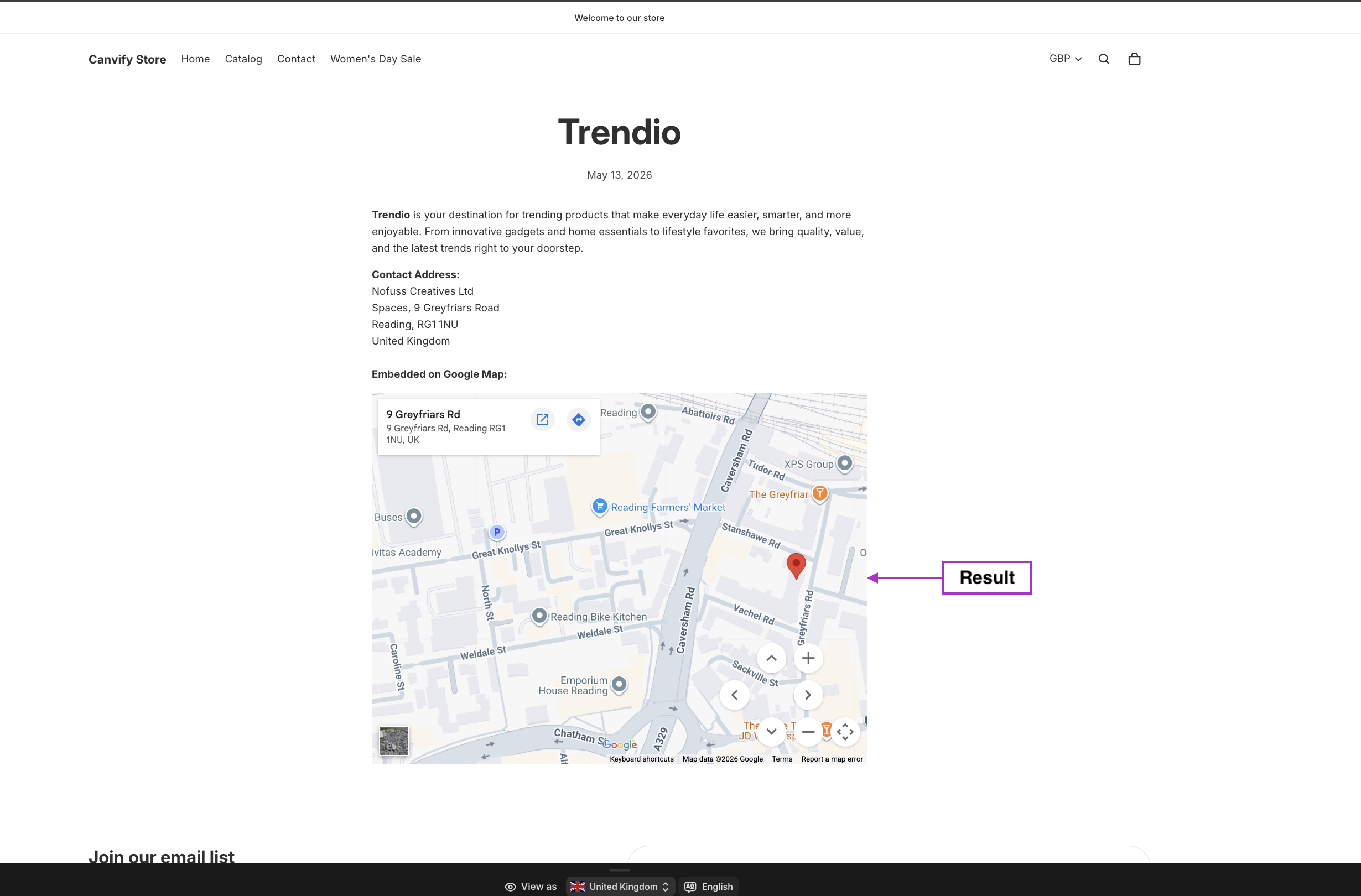Click the 9 Greyfriars Rd title in map card
Screen dimensions: 1361x896
(x=423, y=414)
